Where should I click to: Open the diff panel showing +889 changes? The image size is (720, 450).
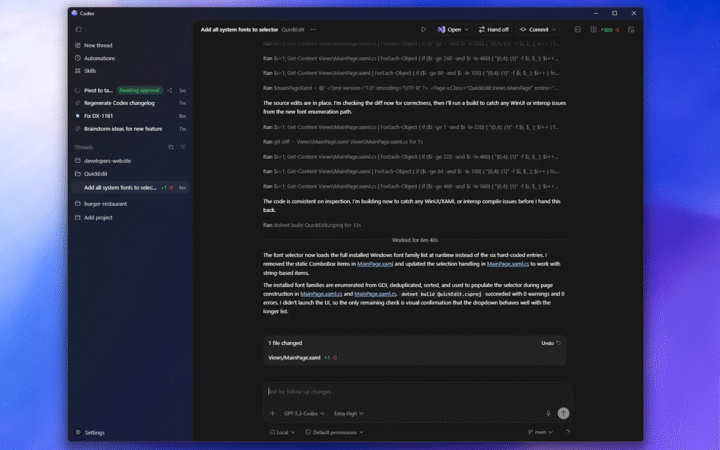(606, 29)
